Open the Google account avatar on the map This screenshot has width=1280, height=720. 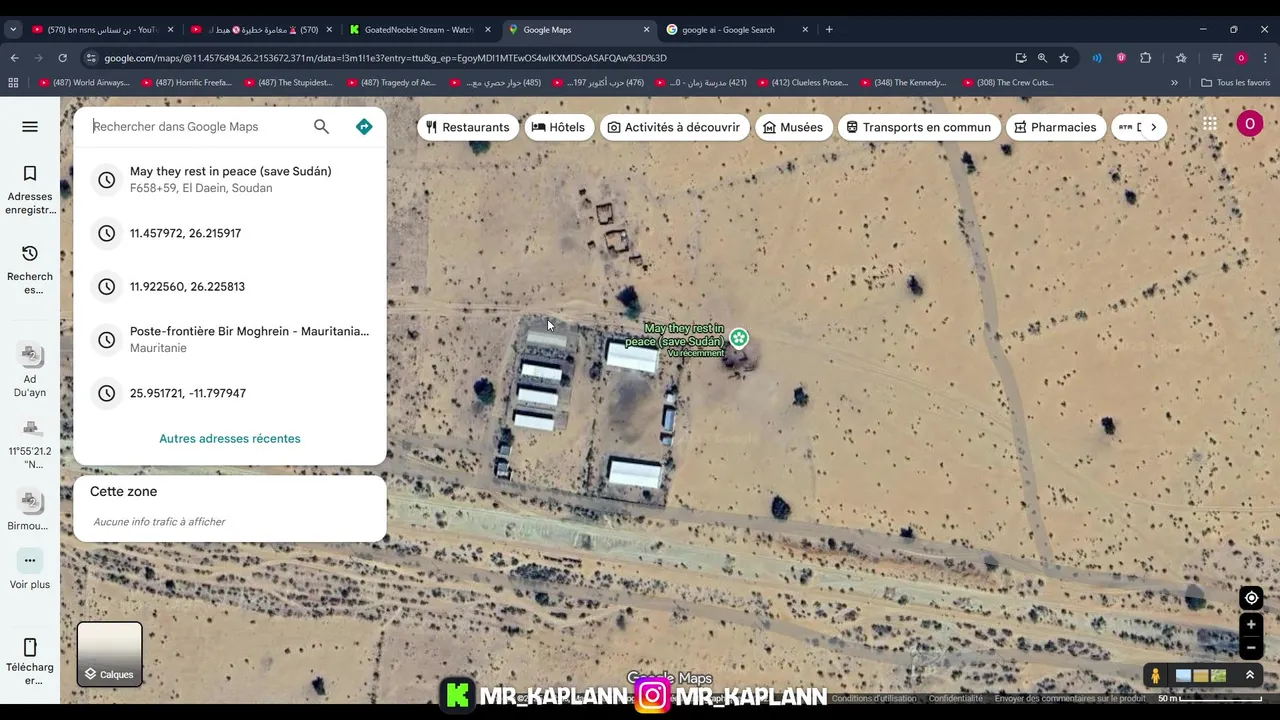[1249, 124]
